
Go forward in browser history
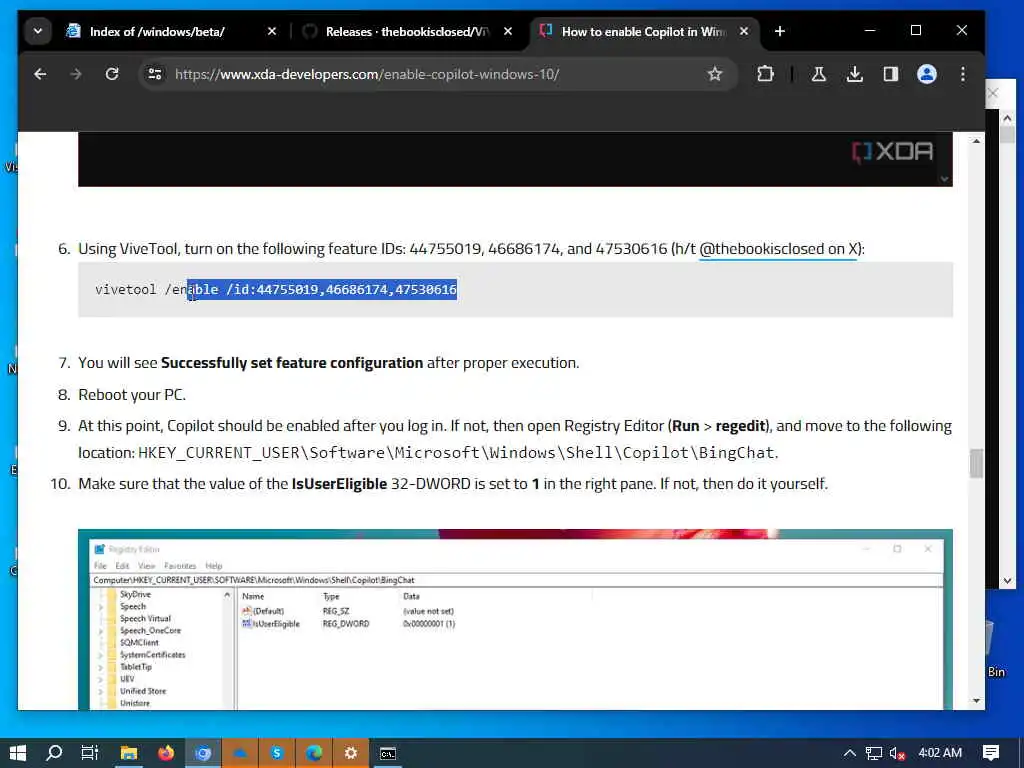pyautogui.click(x=76, y=74)
